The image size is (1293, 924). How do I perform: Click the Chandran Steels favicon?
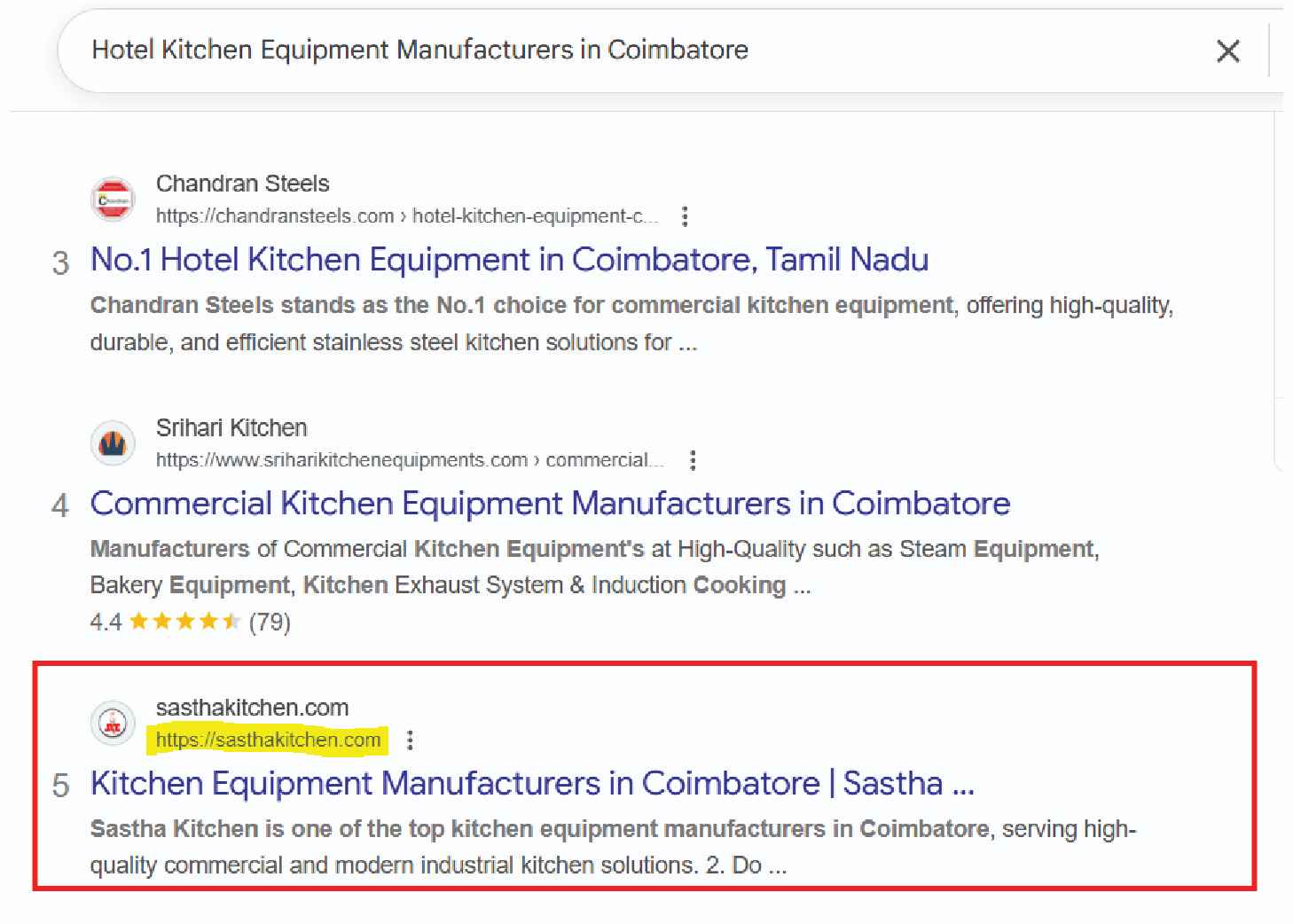[x=114, y=200]
